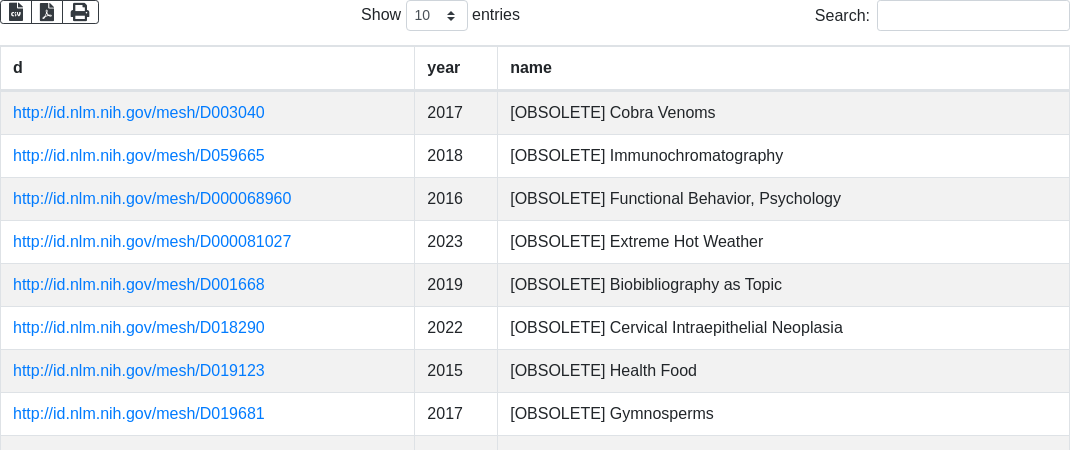1070x450 pixels.
Task: Select the Health Food name cell
Action: [603, 371]
